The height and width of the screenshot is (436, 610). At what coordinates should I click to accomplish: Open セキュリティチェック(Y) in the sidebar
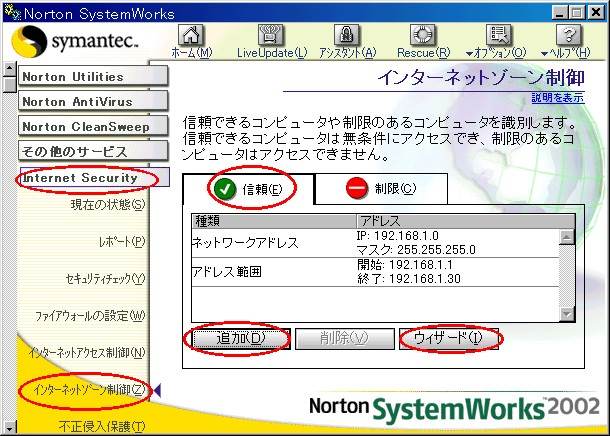pos(105,278)
